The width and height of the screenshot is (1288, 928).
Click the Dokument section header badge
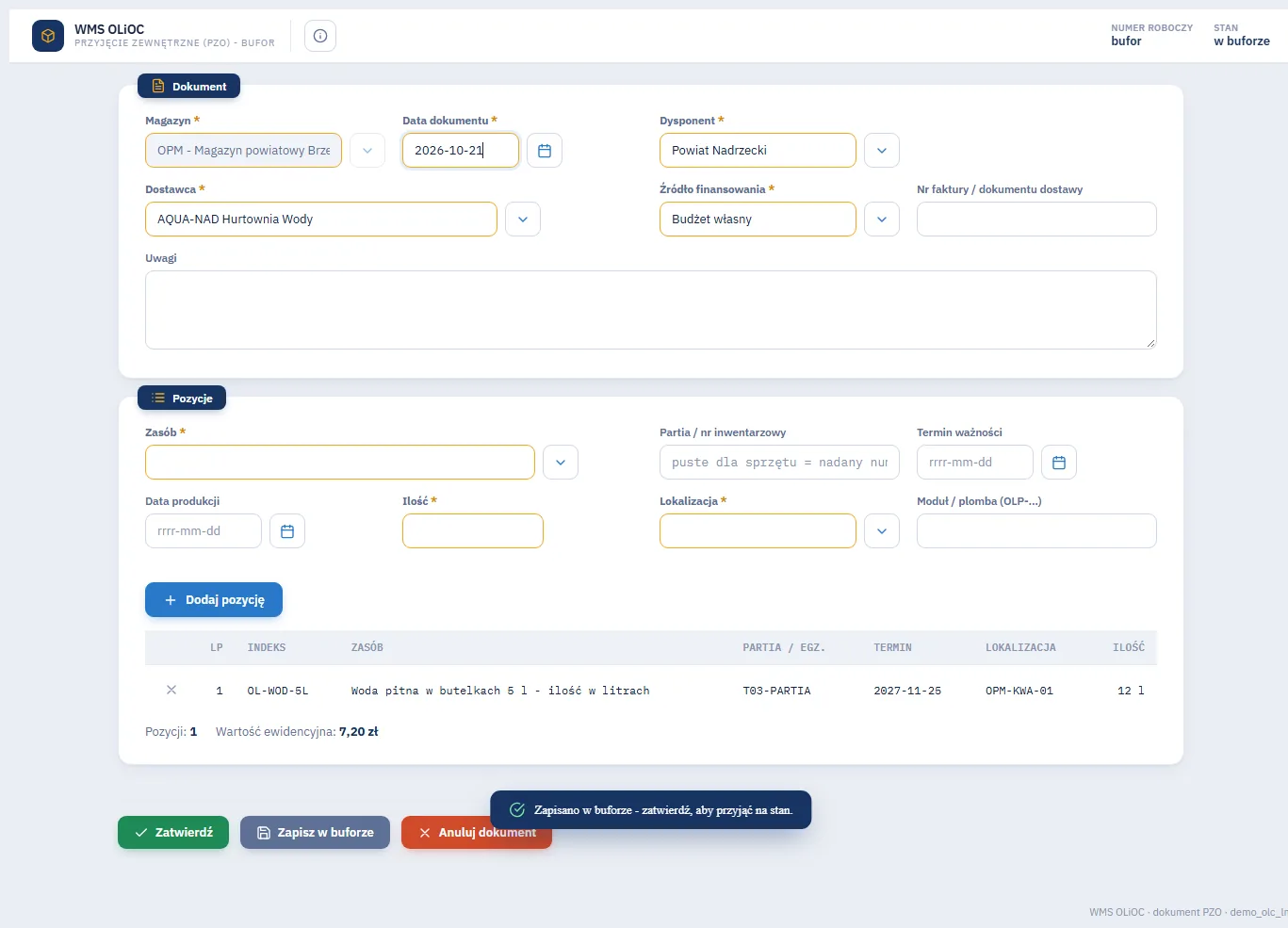tap(188, 87)
